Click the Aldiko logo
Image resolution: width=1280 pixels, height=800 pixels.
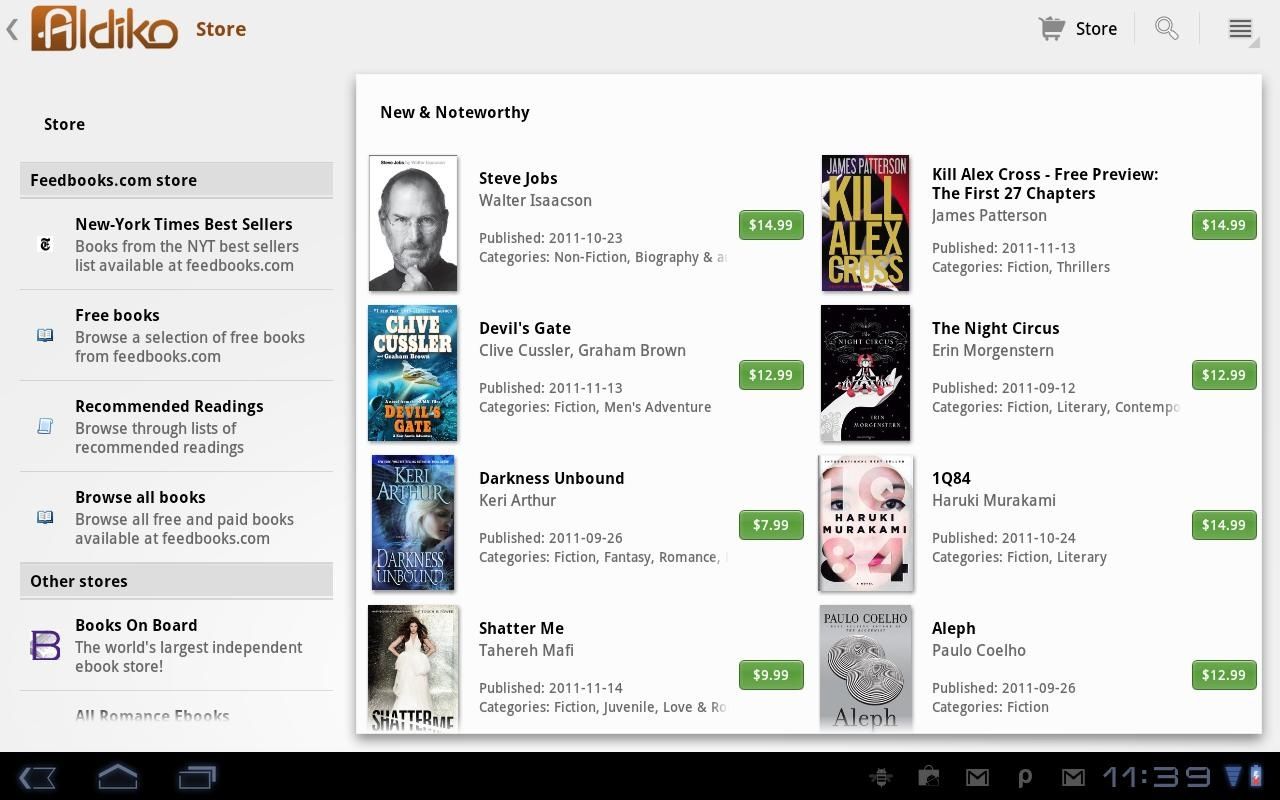point(104,29)
